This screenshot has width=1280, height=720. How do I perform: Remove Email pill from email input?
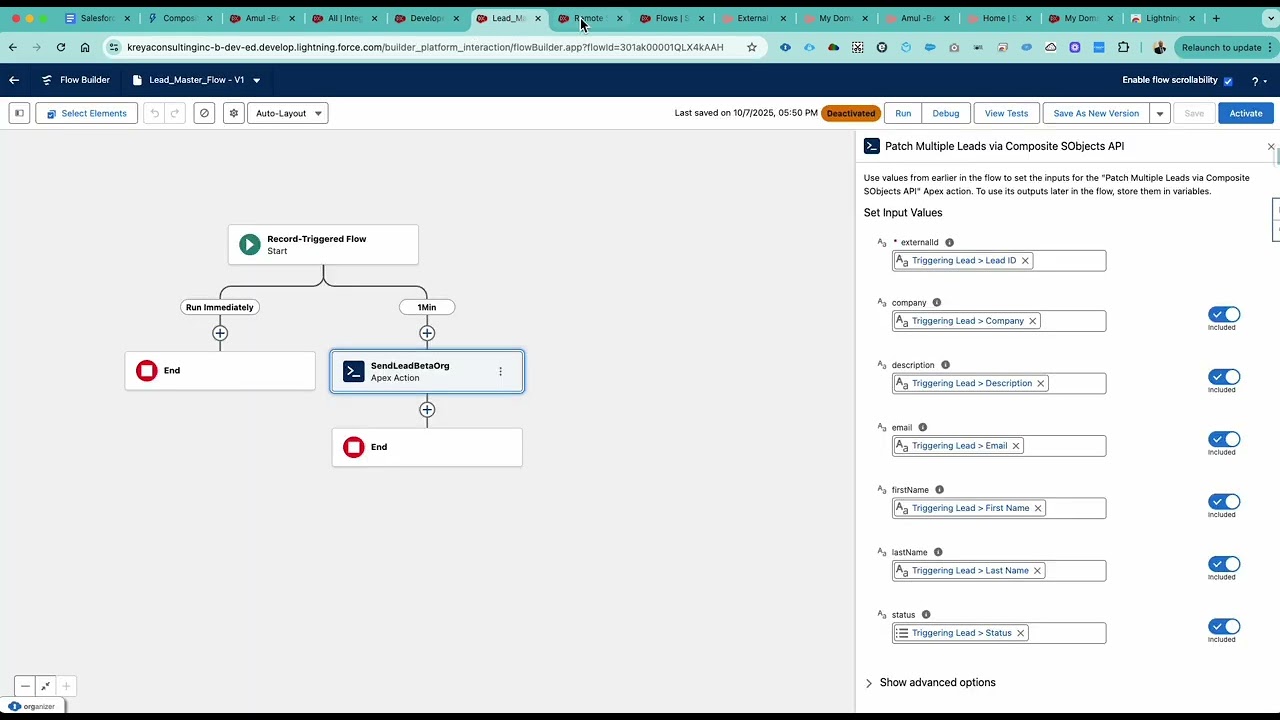(1016, 446)
